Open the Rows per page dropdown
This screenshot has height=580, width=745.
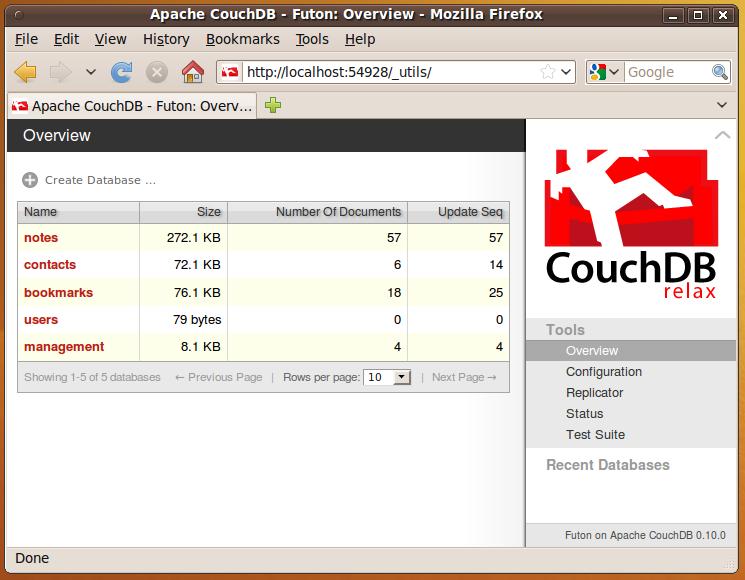388,377
